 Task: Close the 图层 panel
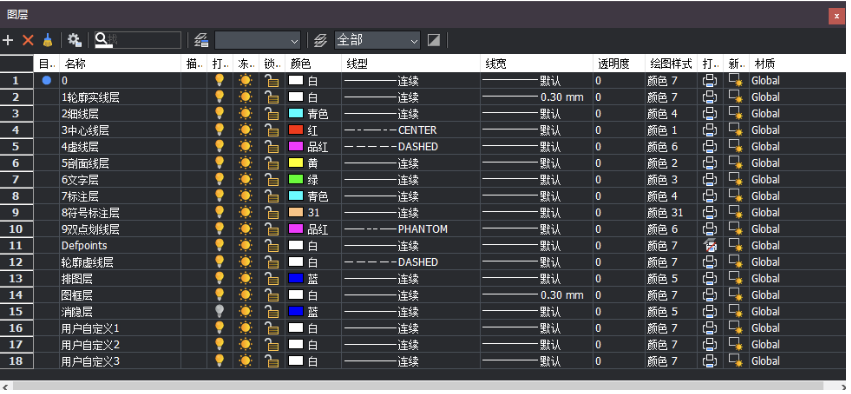coord(836,16)
